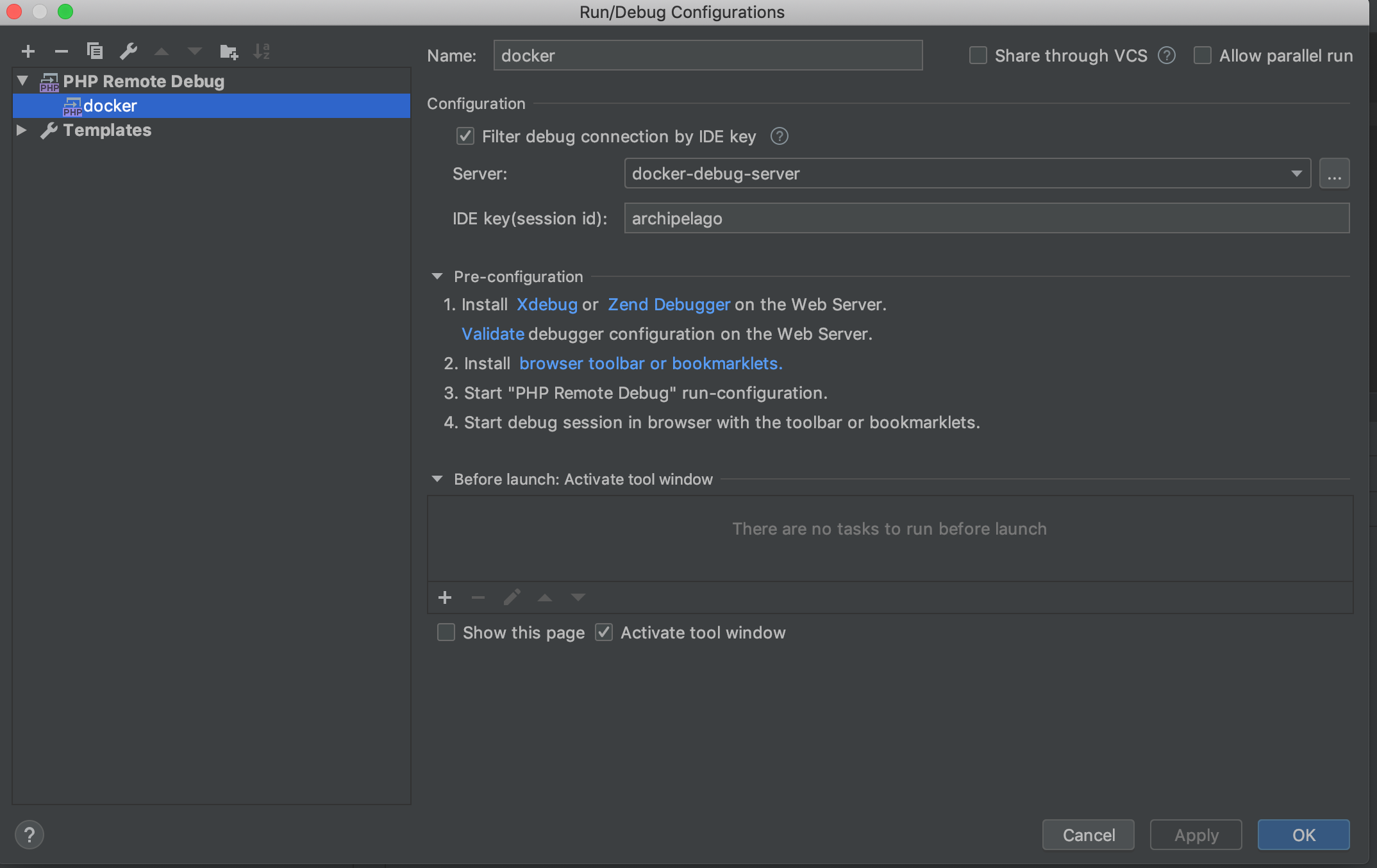Click the Add New Configuration plus icon
The height and width of the screenshot is (868, 1377).
coord(28,51)
